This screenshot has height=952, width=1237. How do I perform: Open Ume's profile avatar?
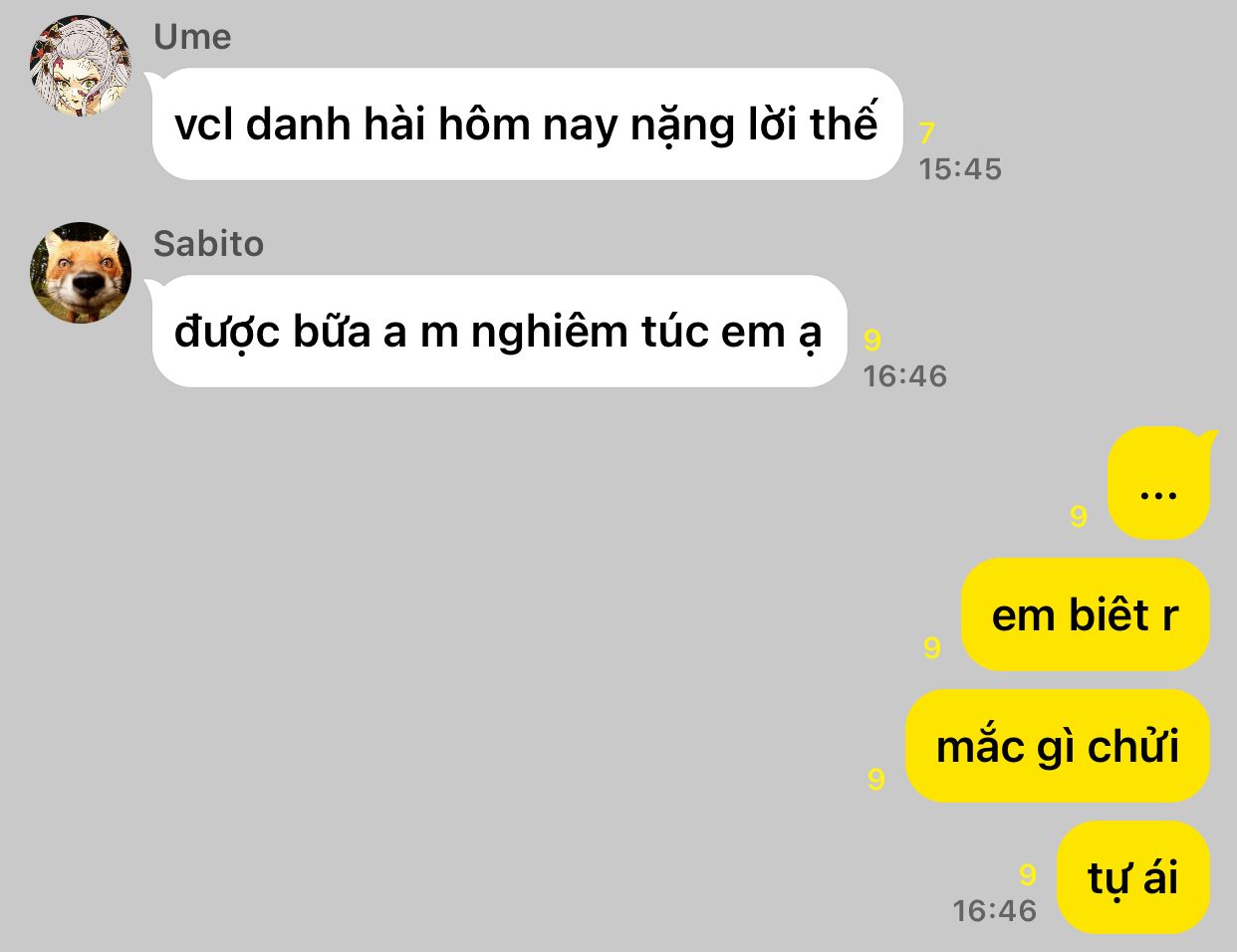point(81,66)
